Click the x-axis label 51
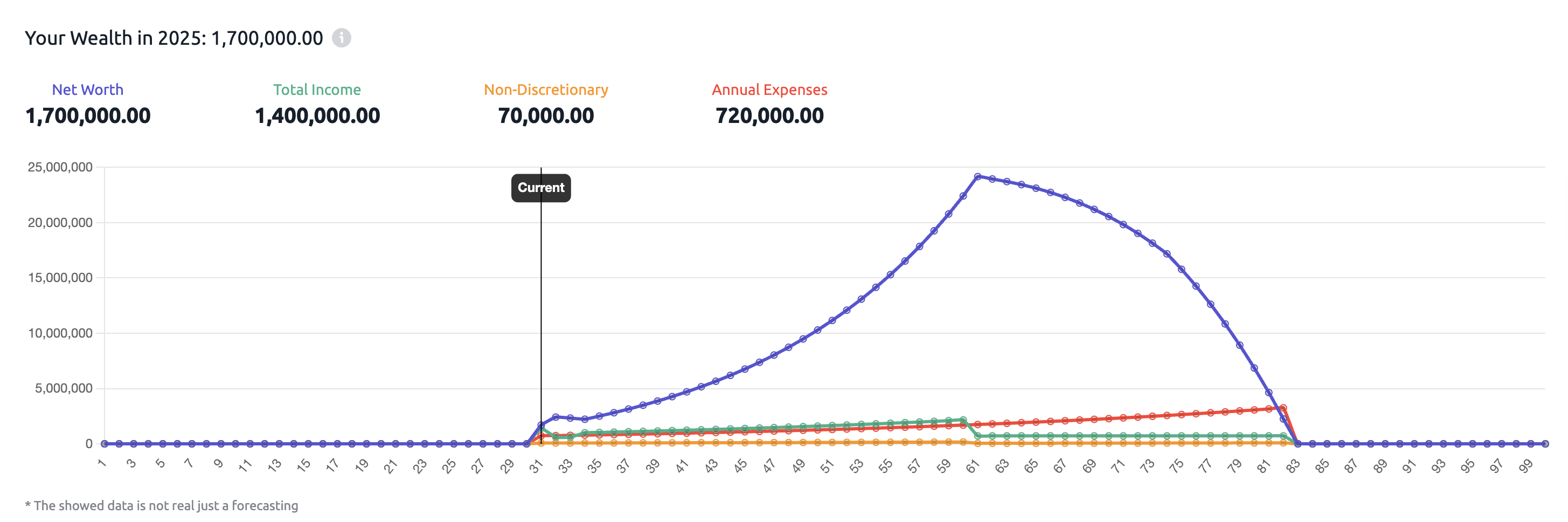The image size is (1568, 522). [x=827, y=466]
